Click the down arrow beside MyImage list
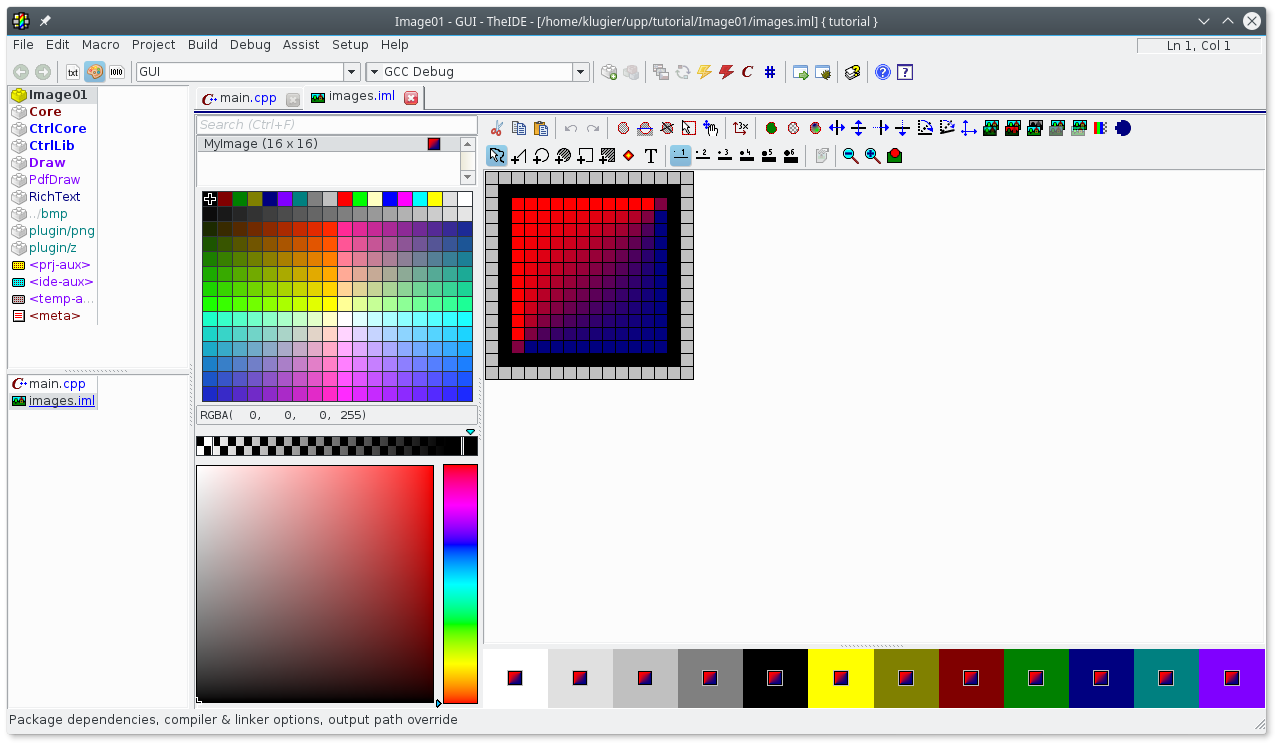 (x=467, y=177)
